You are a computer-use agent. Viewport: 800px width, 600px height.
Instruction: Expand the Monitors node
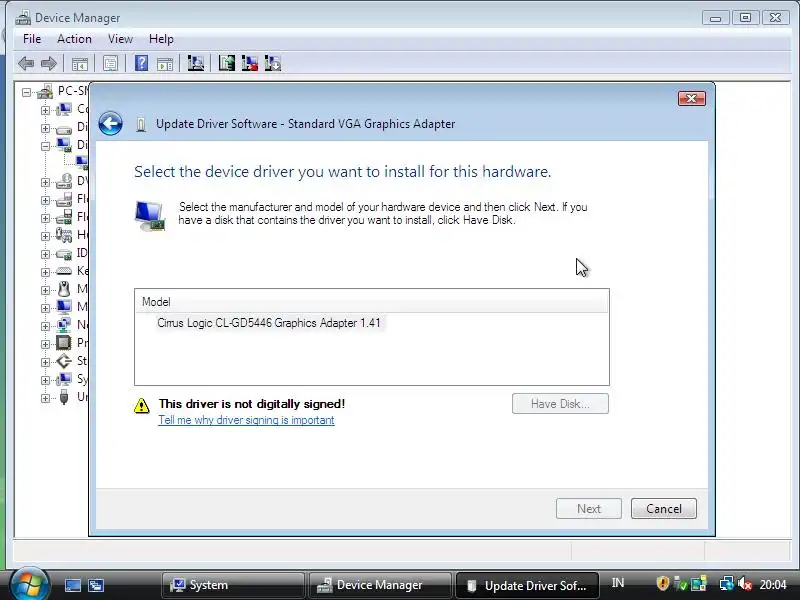[x=45, y=308]
